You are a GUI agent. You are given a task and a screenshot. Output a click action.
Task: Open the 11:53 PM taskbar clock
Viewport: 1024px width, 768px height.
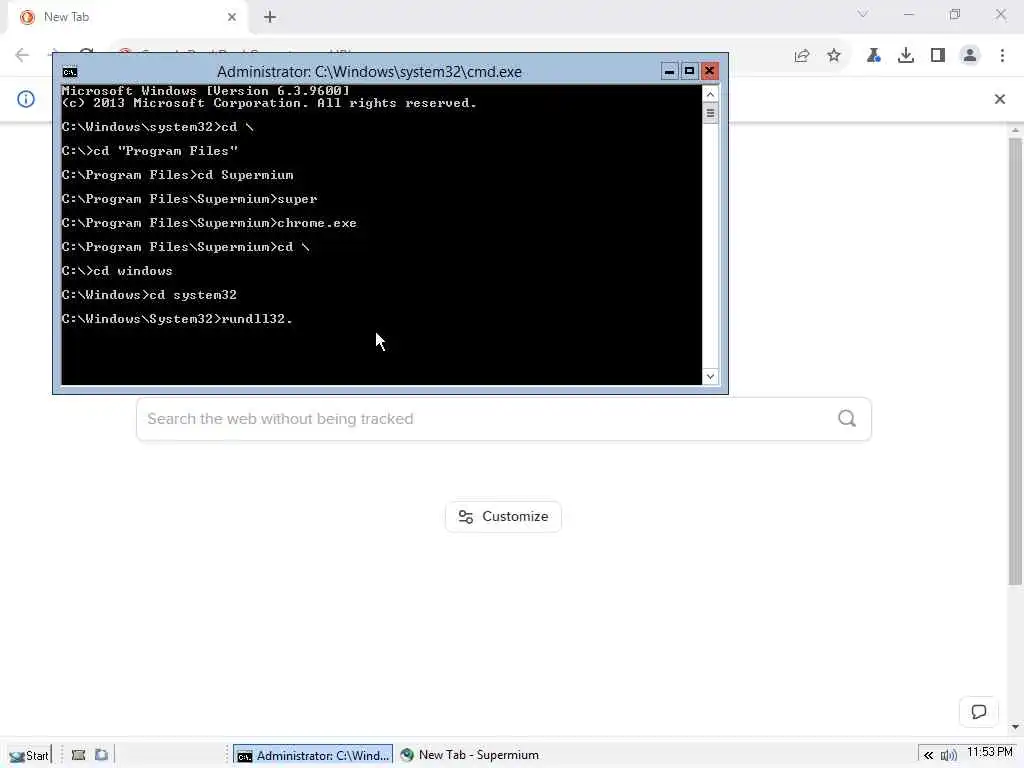point(989,752)
